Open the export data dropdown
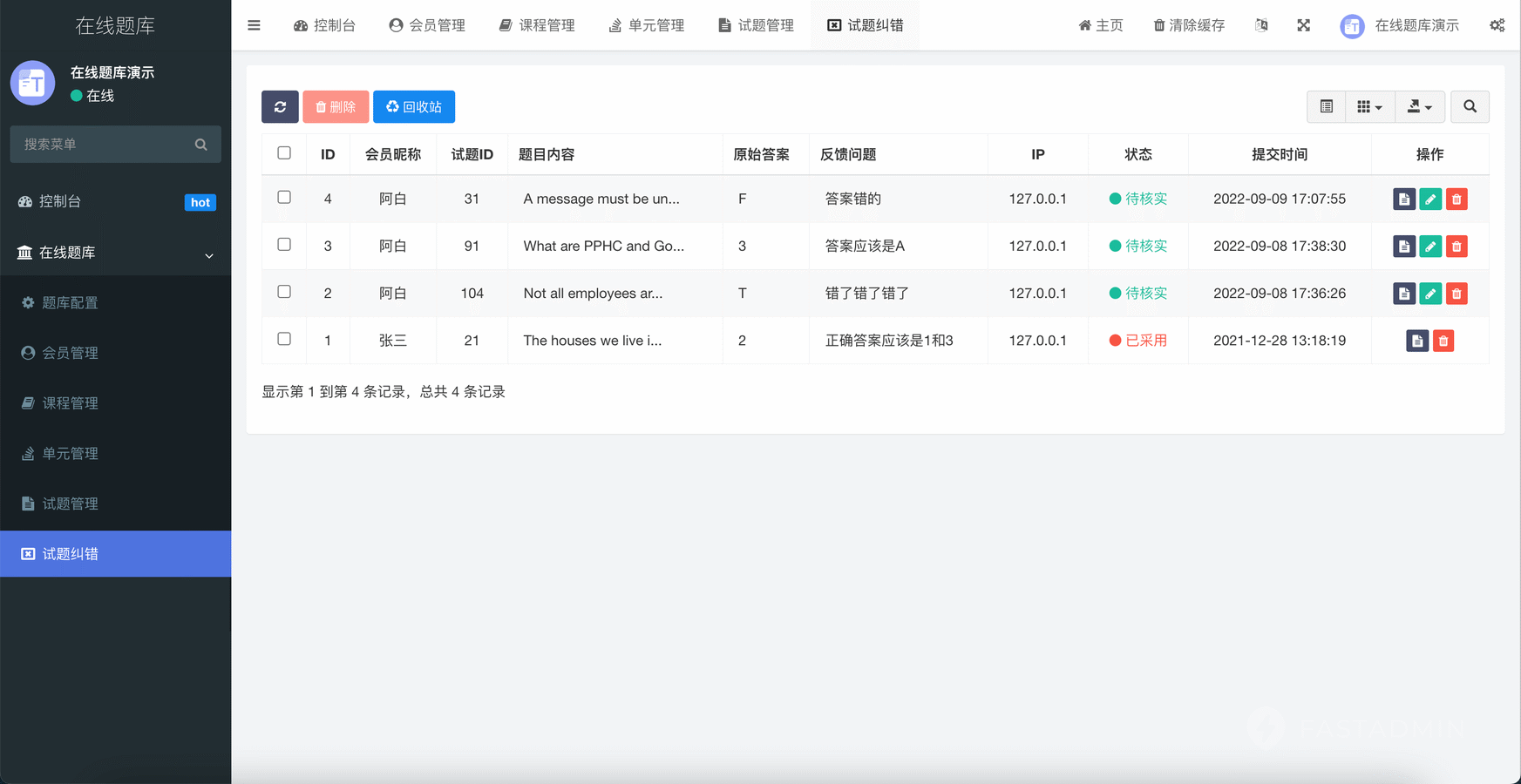Image resolution: width=1521 pixels, height=784 pixels. point(1419,107)
